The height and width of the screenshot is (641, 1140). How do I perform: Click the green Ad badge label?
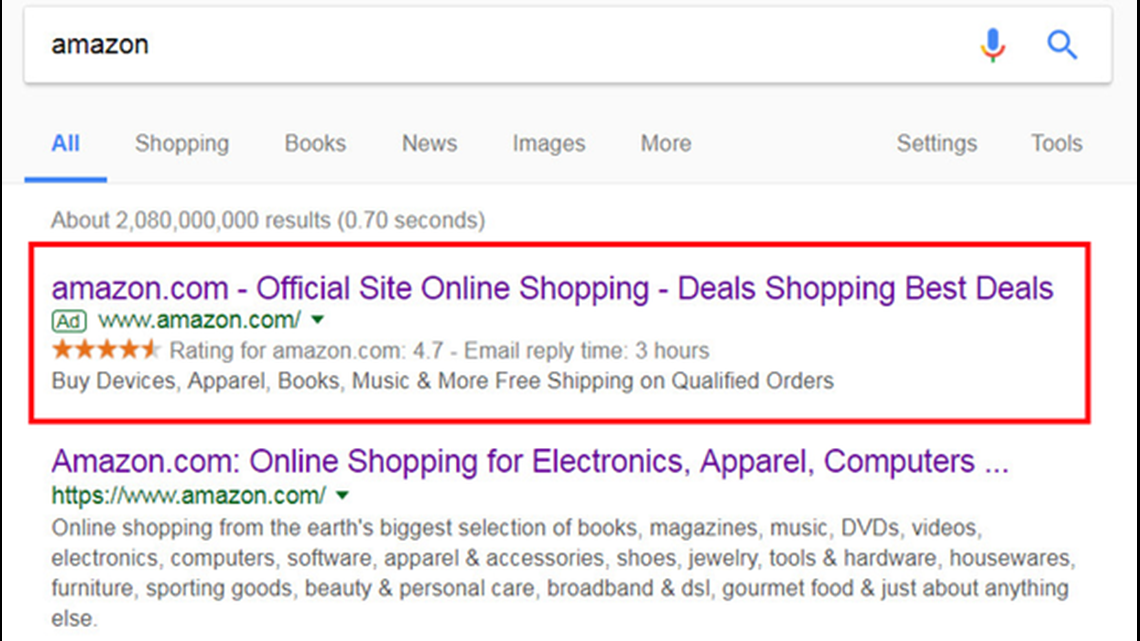point(69,321)
